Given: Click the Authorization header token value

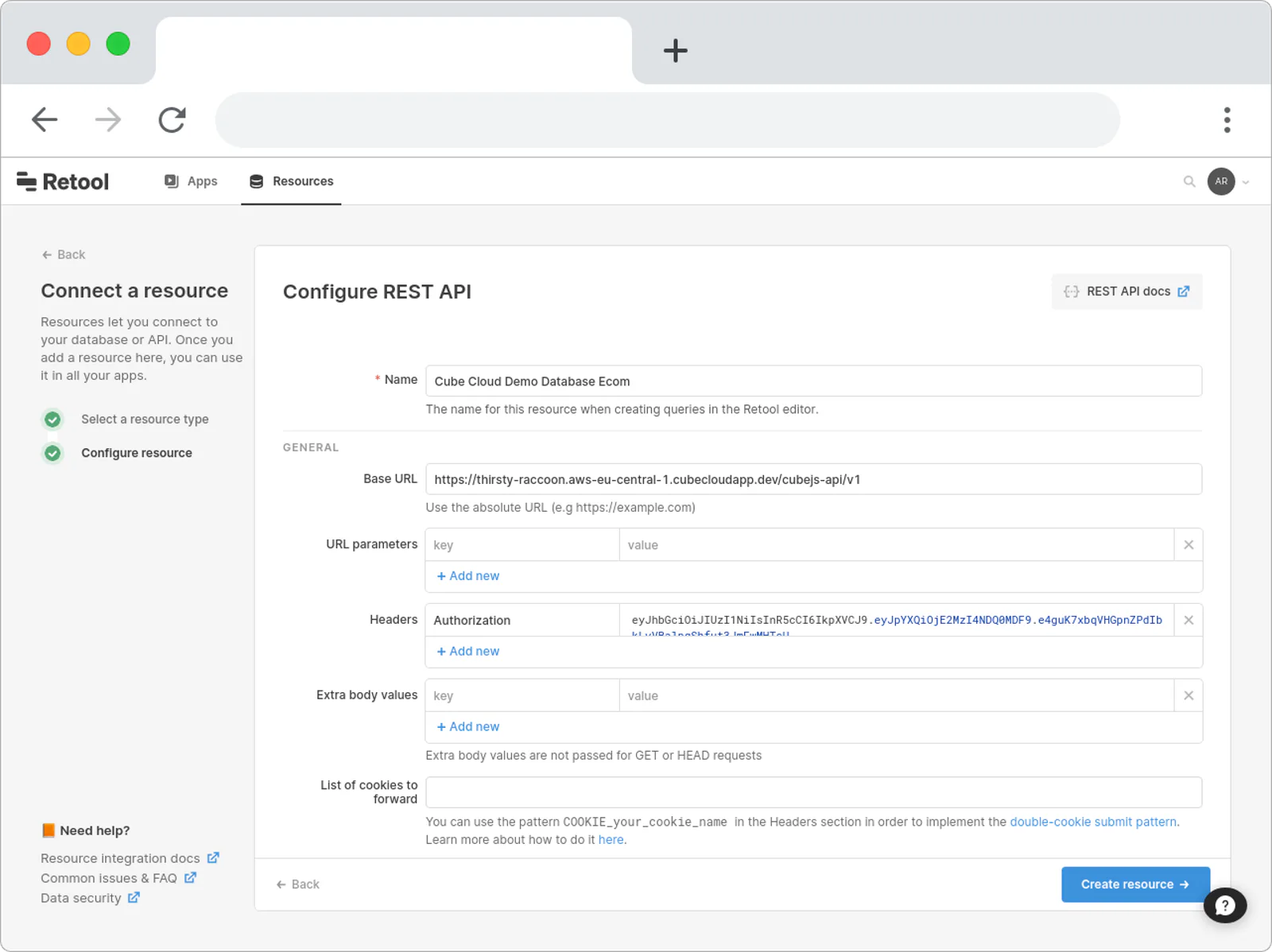Looking at the screenshot, I should (x=897, y=620).
